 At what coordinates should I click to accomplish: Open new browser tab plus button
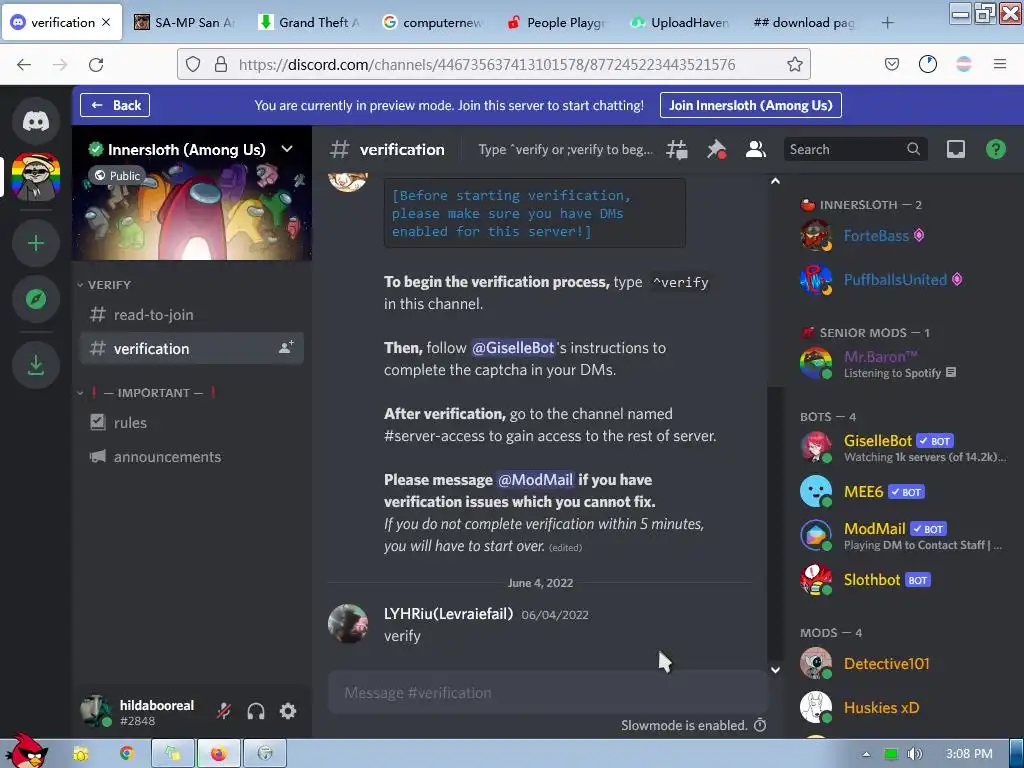887,23
